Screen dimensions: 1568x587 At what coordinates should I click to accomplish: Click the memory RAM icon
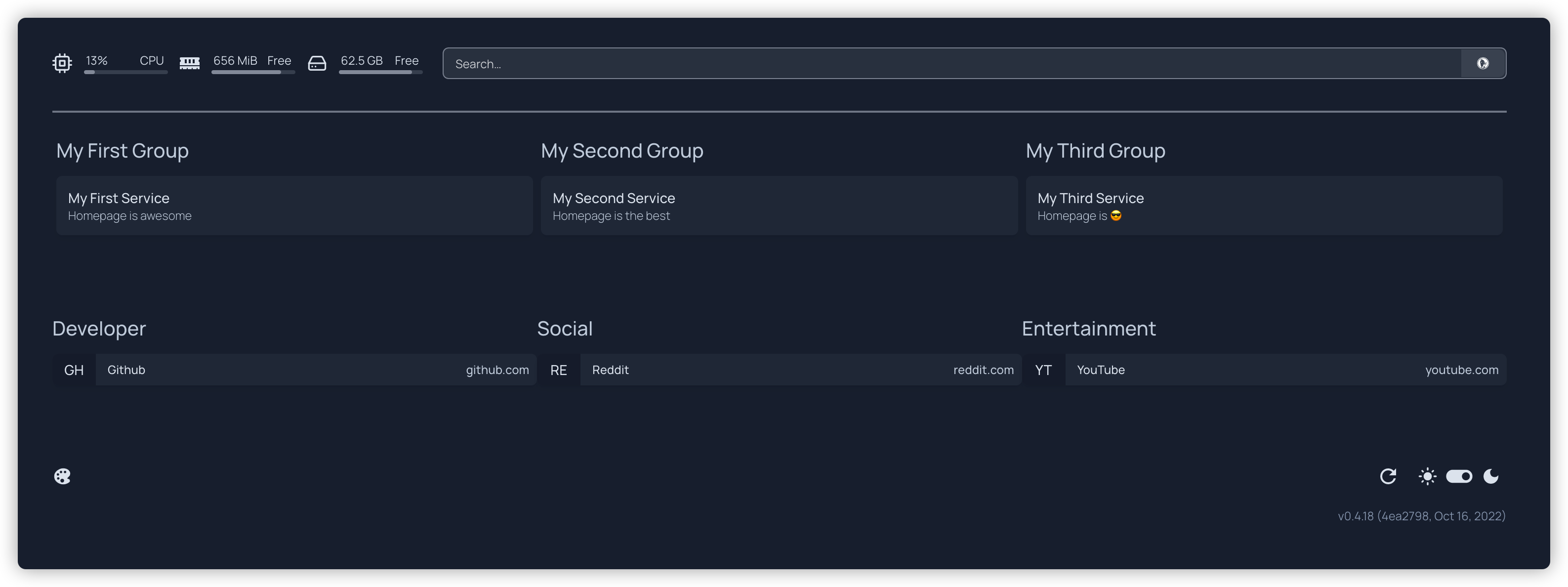189,63
